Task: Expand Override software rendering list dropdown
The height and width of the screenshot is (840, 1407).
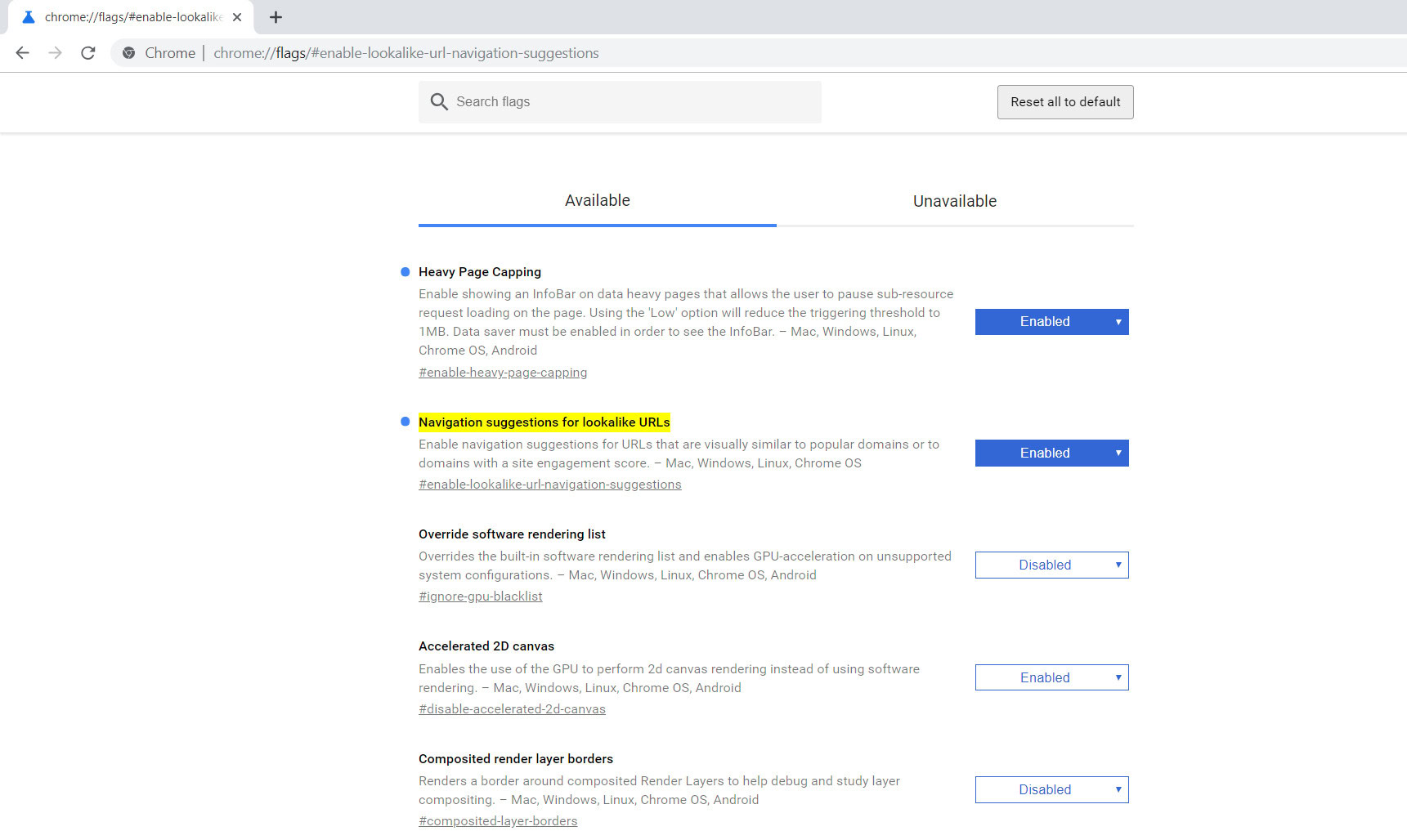Action: (1051, 565)
